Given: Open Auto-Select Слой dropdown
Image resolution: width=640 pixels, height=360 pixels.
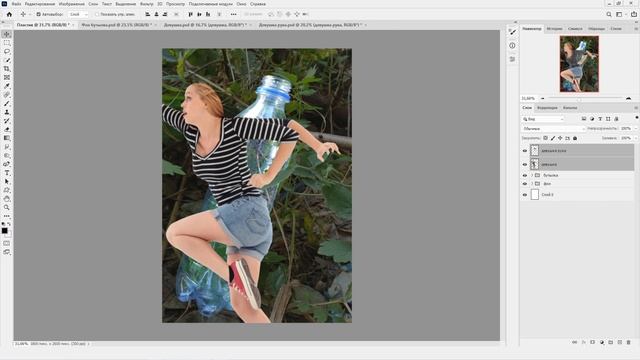Looking at the screenshot, I should click(x=78, y=14).
